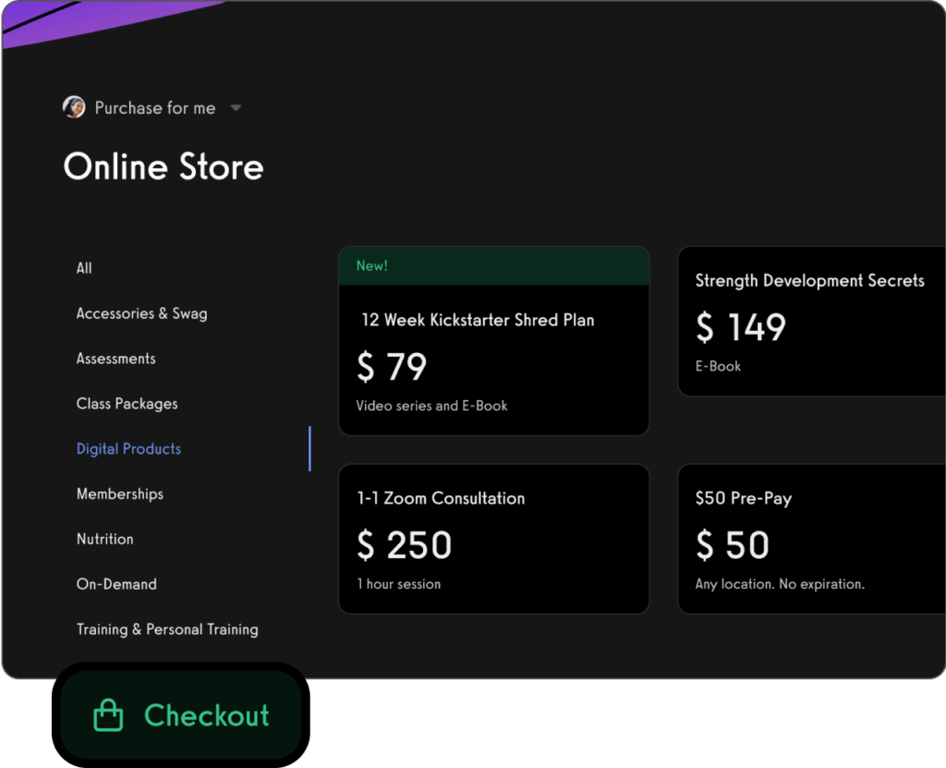Select the Assessments category
946x768 pixels.
(x=115, y=358)
